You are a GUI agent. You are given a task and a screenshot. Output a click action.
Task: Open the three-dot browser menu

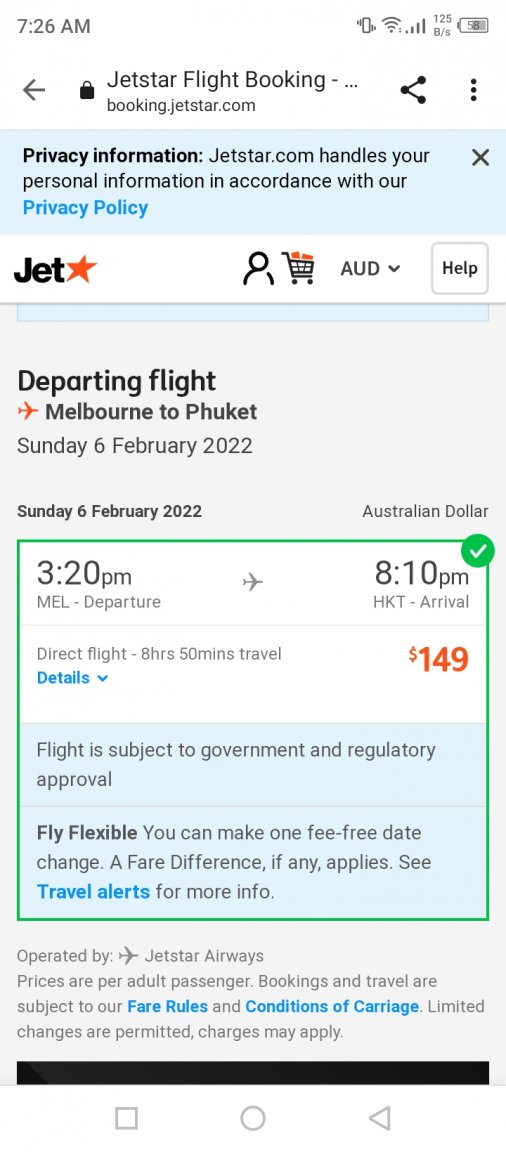pyautogui.click(x=474, y=90)
